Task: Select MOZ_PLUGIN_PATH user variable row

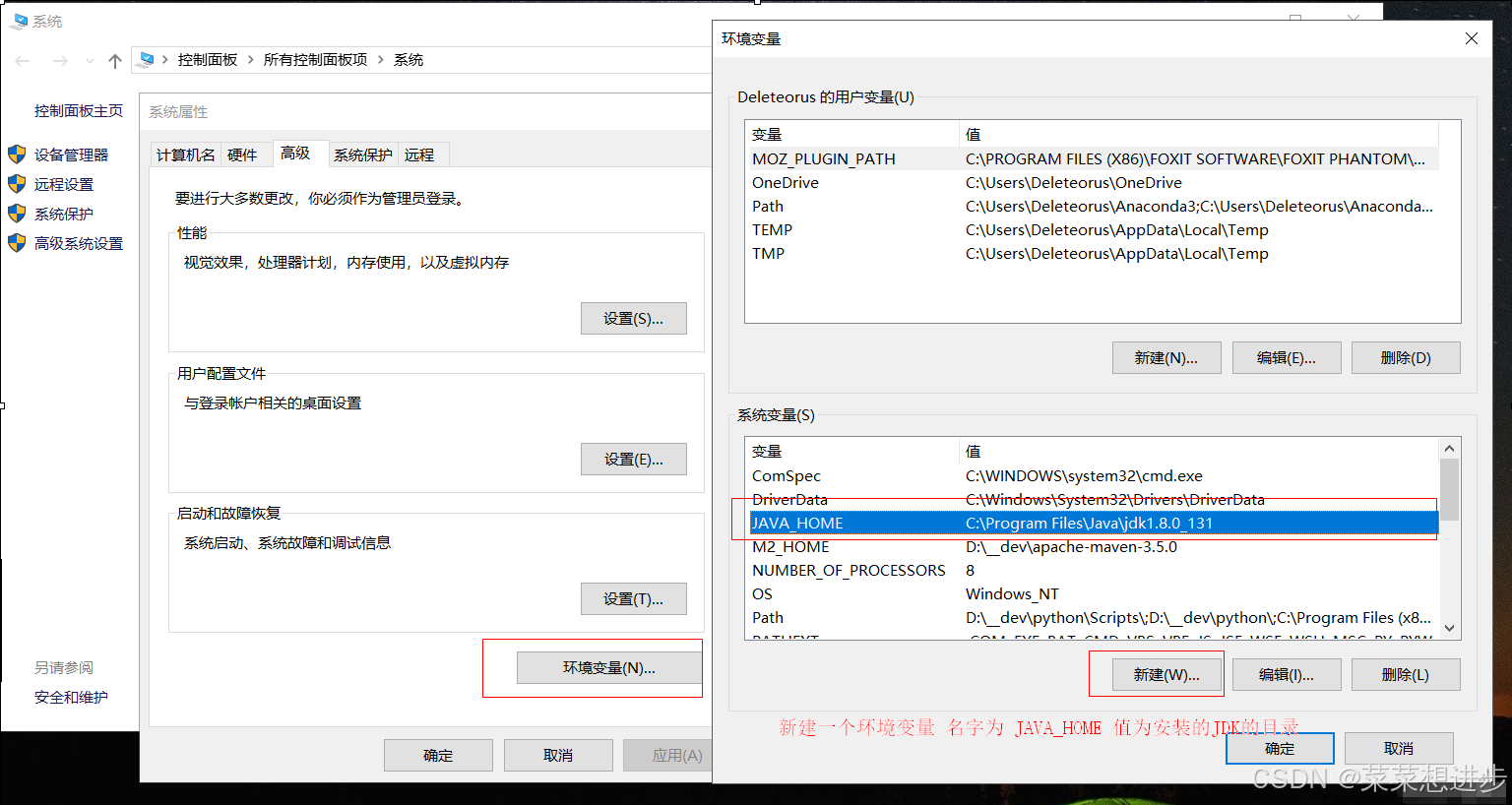Action: pyautogui.click(x=1093, y=159)
